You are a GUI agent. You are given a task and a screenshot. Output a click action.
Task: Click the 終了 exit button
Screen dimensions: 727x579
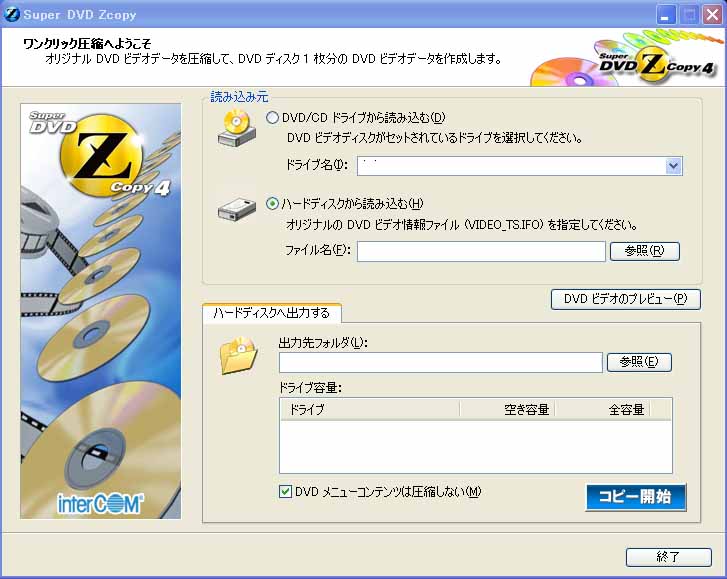click(x=668, y=557)
